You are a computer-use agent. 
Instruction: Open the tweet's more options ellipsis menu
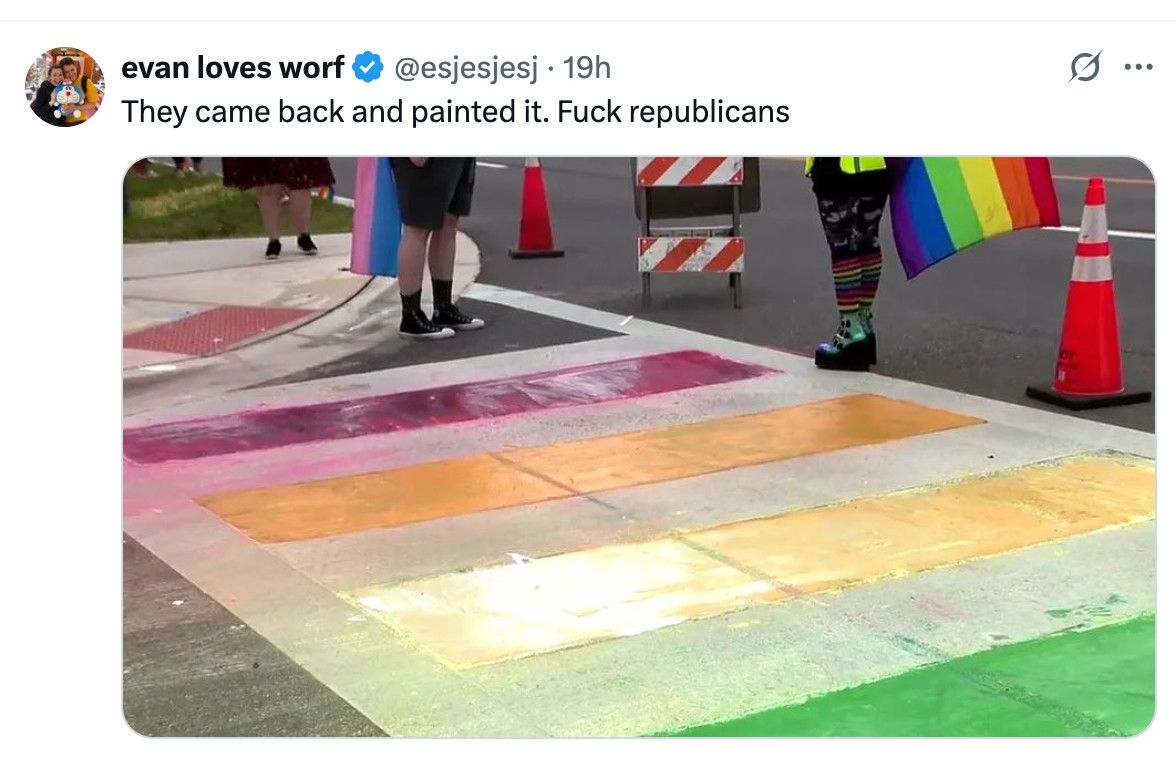[x=1138, y=68]
